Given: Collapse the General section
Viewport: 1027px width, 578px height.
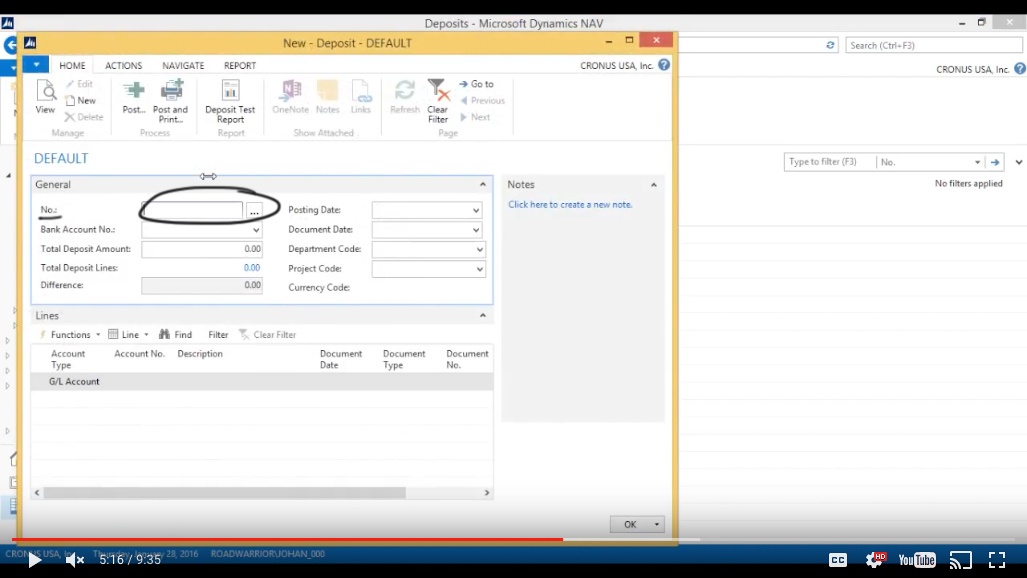Looking at the screenshot, I should (x=483, y=185).
